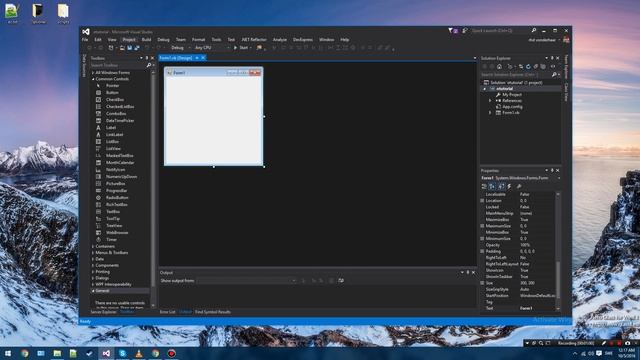
Task: Select My Project in Solution Explorer
Action: click(512, 95)
